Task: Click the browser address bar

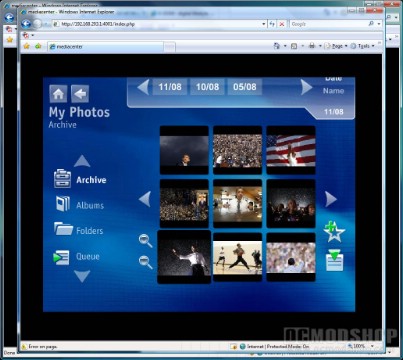Action: [160, 24]
